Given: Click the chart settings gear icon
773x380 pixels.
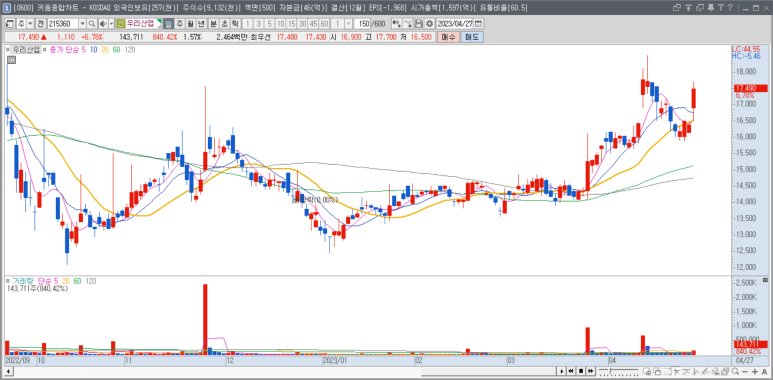Looking at the screenshot, I should point(429,24).
